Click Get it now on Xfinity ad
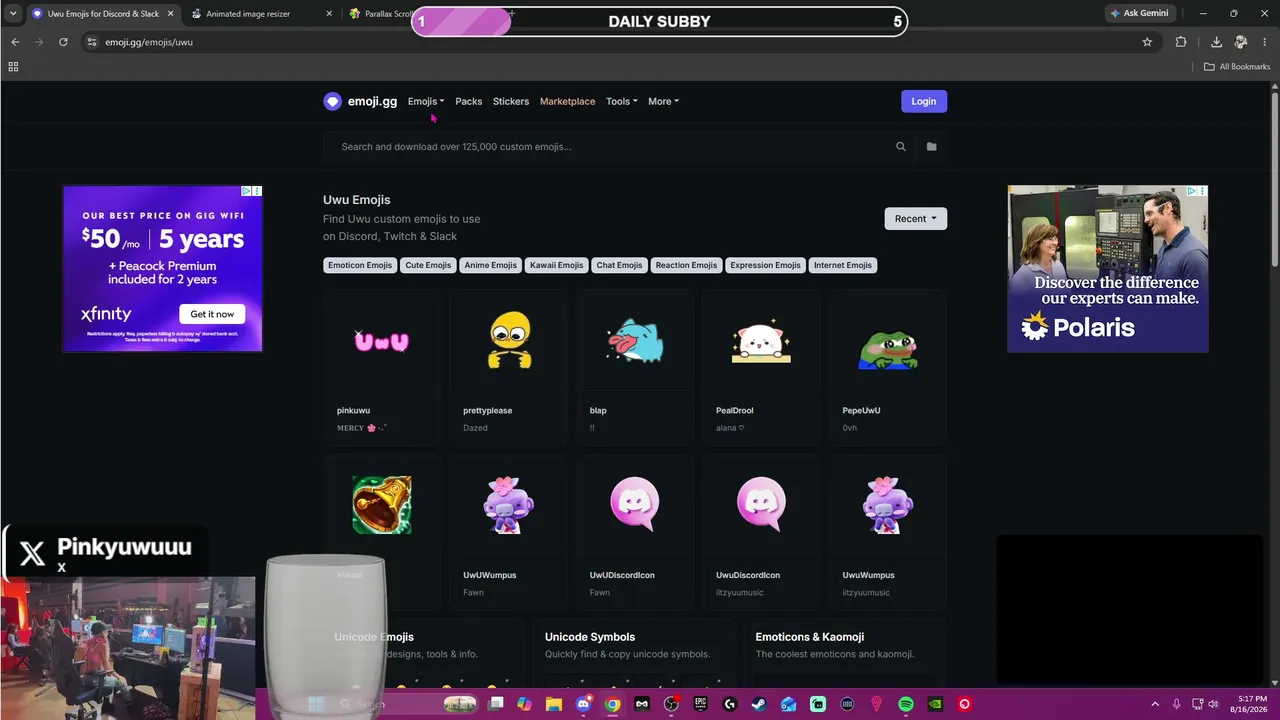 coord(212,314)
